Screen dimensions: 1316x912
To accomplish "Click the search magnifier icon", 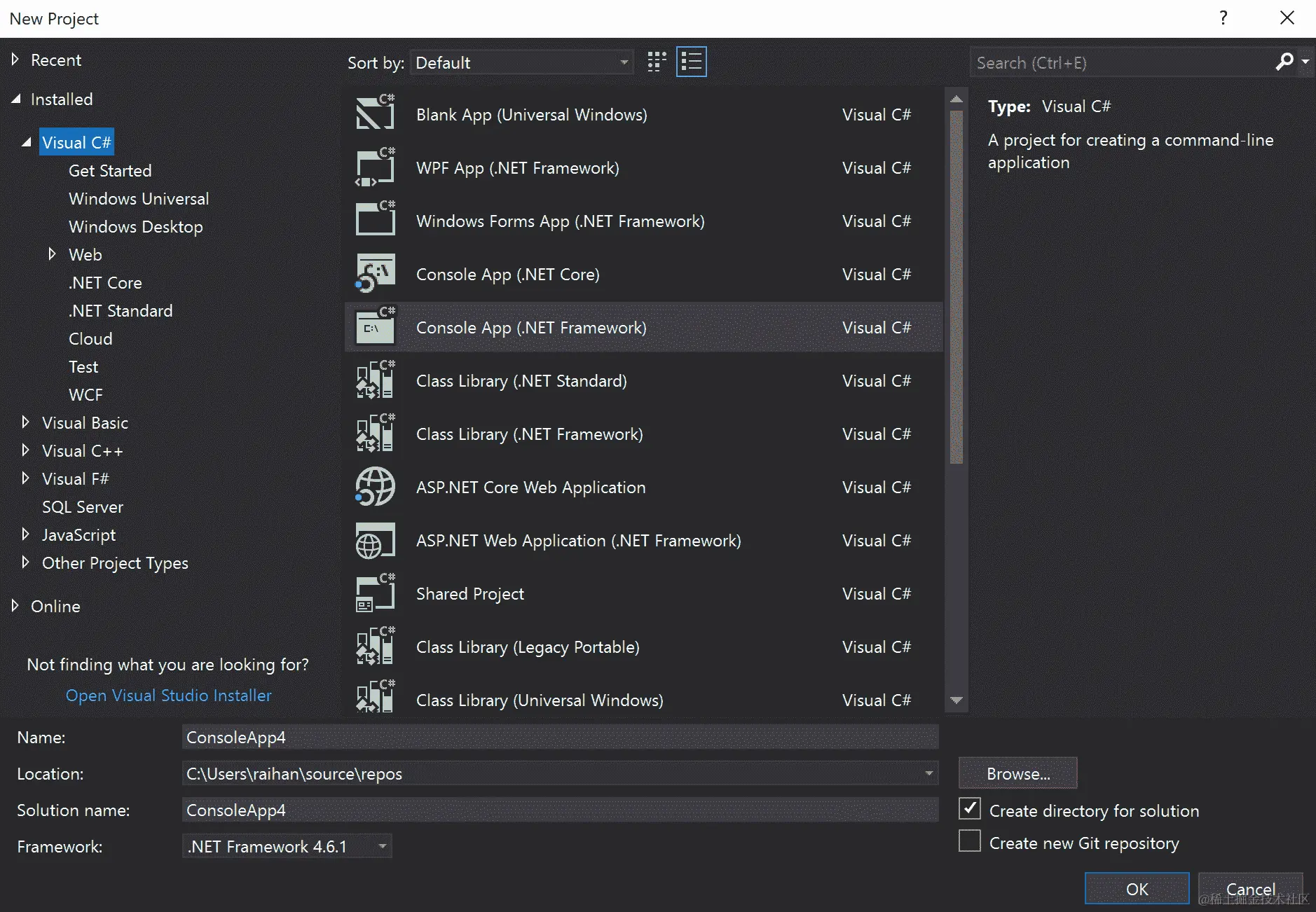I will (1284, 62).
